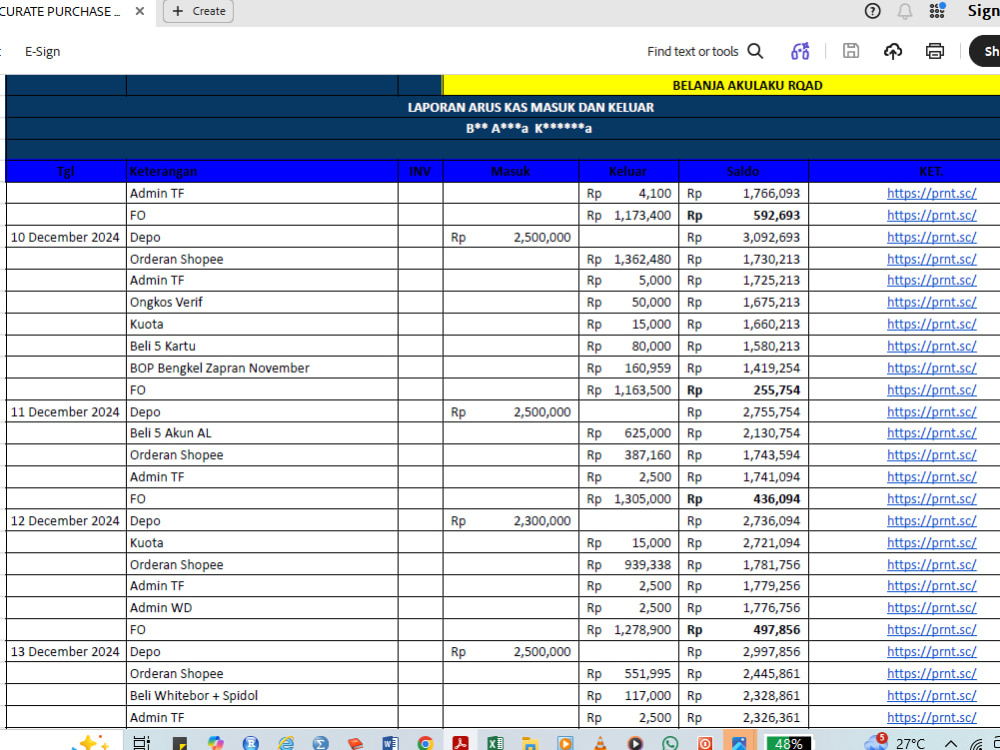Open prnt.sc link in BOP Bengkel Zapran row
This screenshot has height=750, width=1000.
tap(931, 368)
